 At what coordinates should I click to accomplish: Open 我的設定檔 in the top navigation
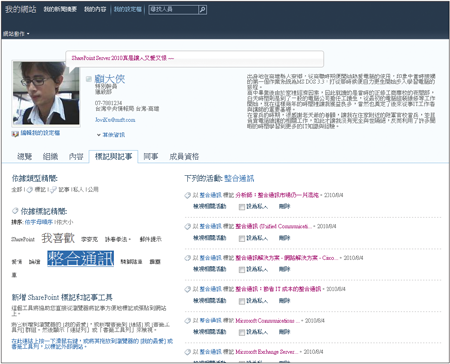point(128,9)
